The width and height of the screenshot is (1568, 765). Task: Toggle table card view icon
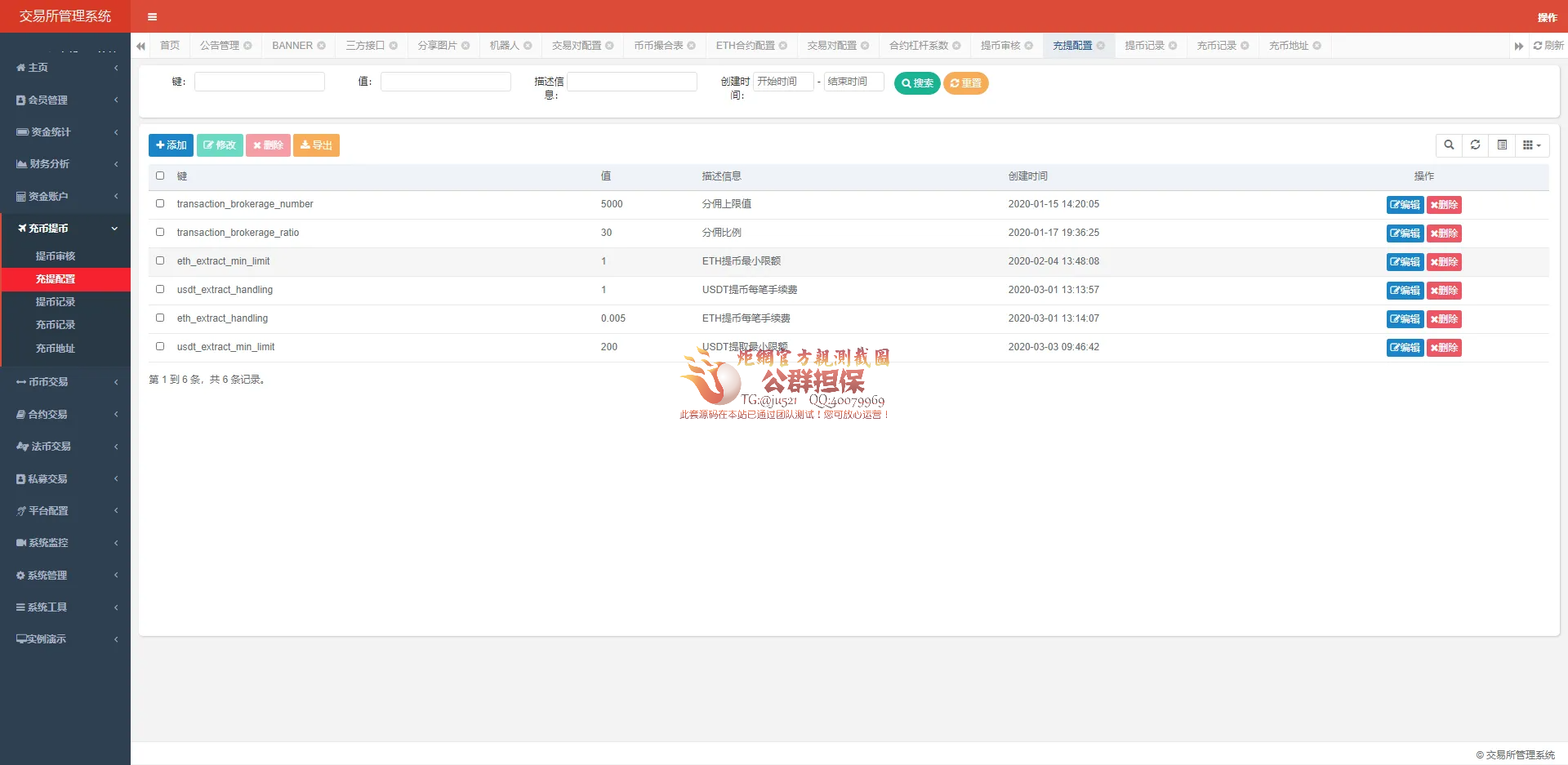(x=1502, y=145)
